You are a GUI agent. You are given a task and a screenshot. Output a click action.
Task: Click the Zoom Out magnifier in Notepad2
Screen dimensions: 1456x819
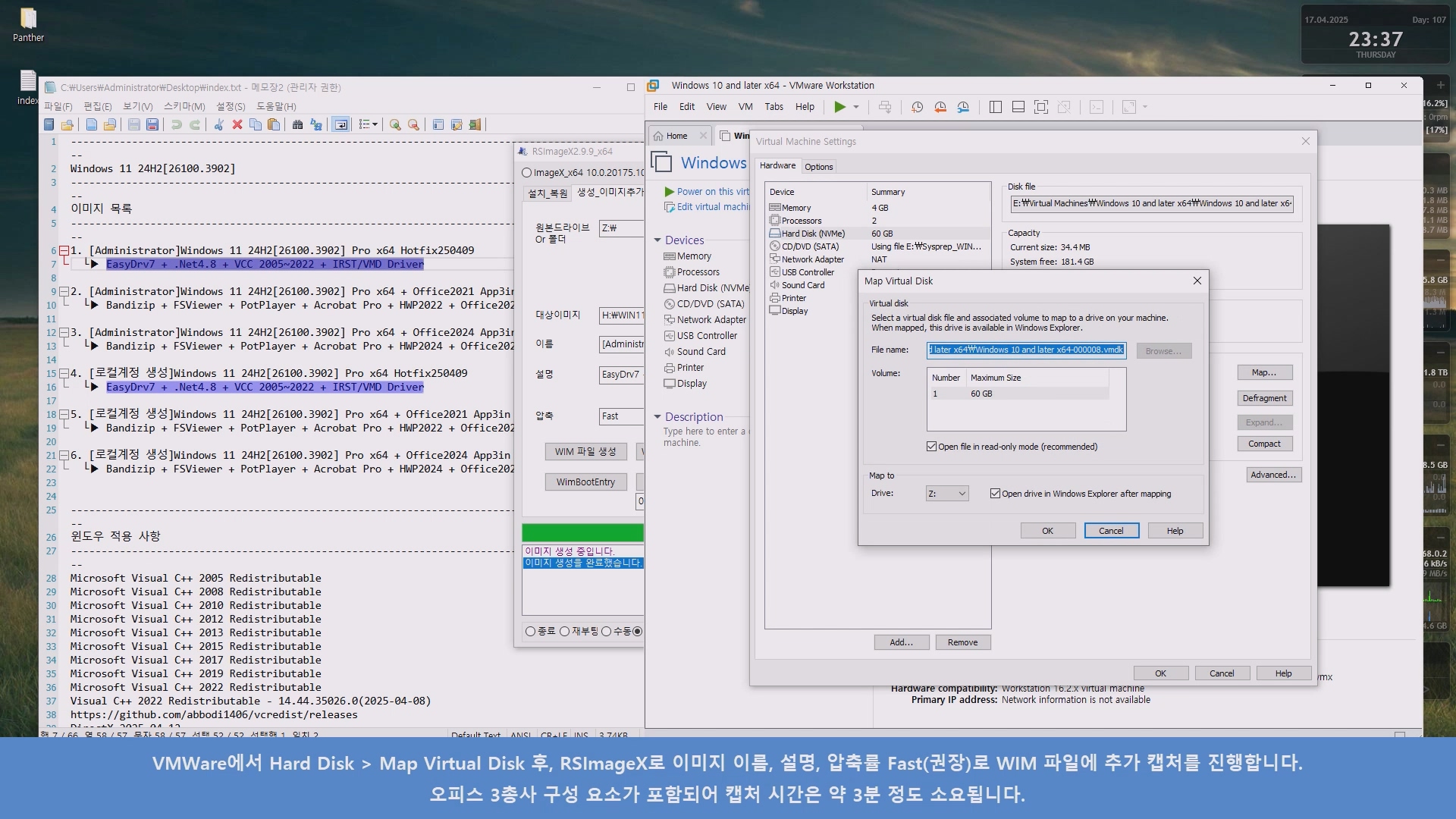(x=413, y=124)
